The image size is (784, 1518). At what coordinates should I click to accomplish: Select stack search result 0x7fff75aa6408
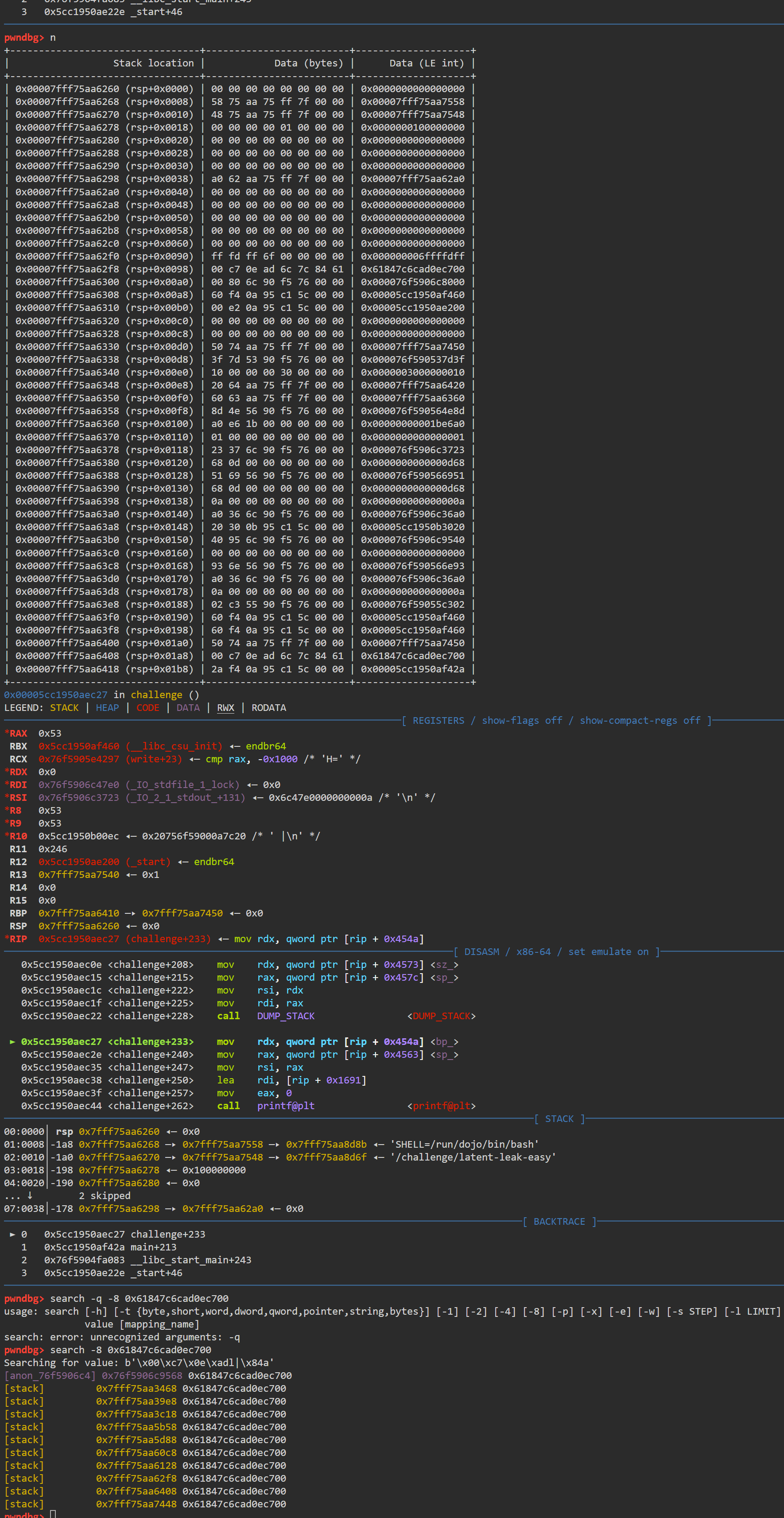[136, 1491]
